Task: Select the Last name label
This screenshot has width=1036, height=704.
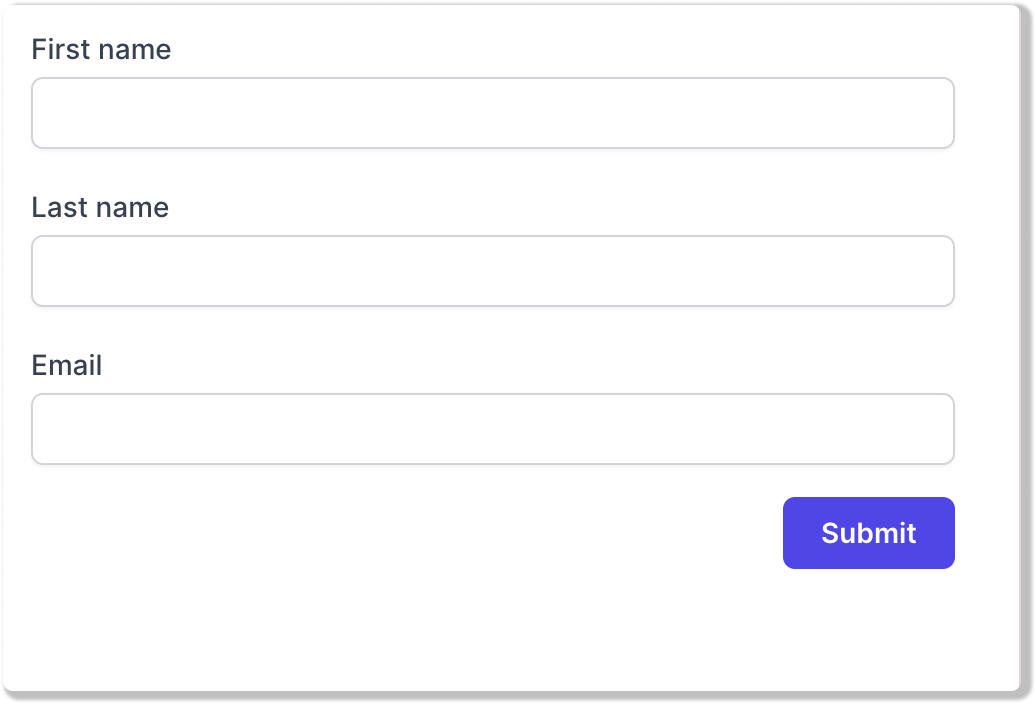Action: coord(100,207)
